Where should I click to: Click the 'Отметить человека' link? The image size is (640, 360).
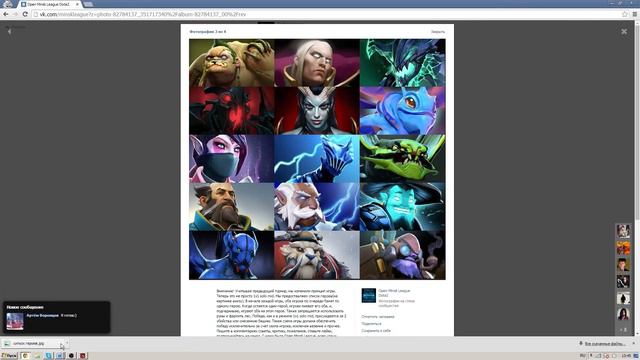tap(378, 317)
